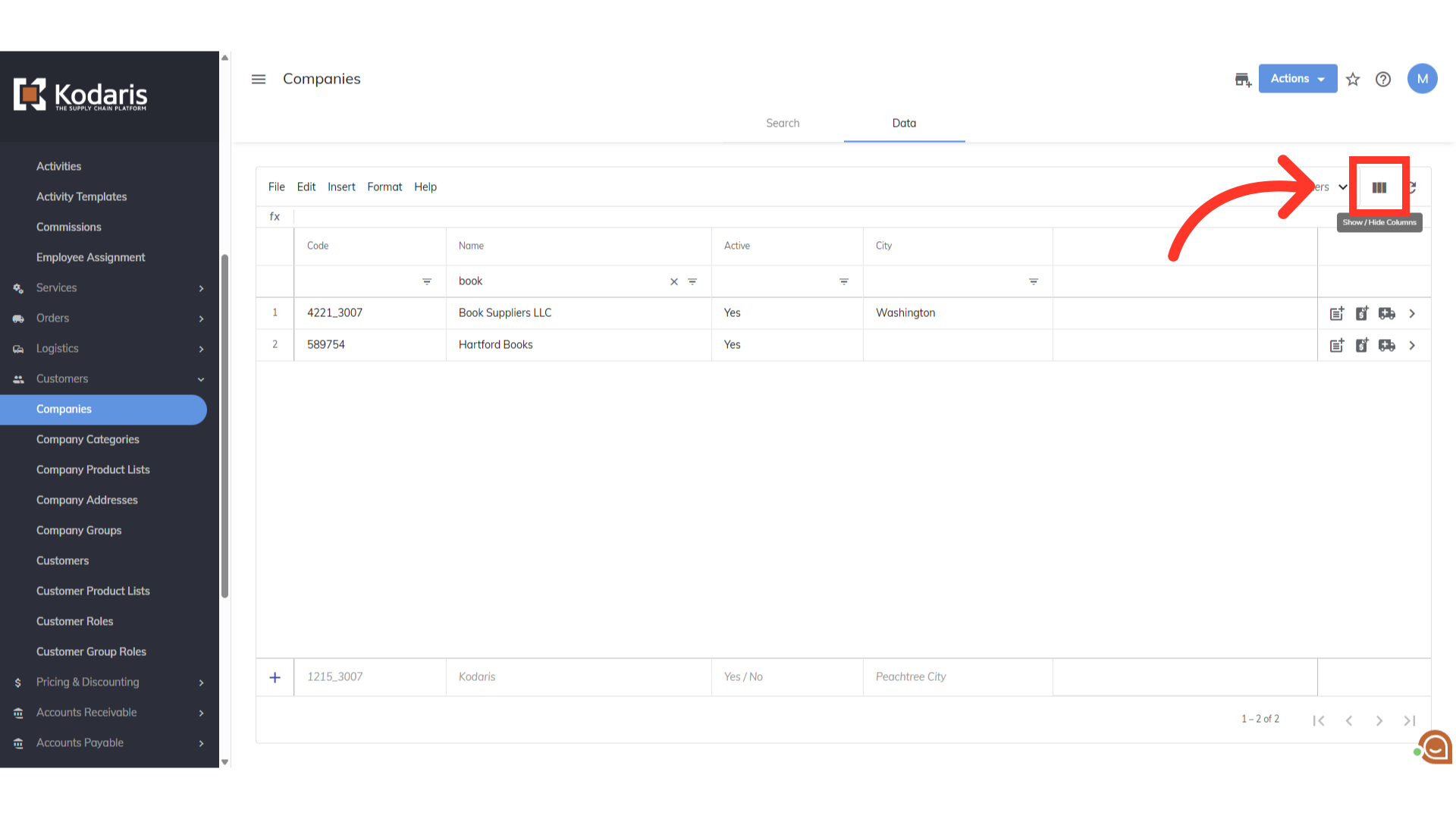Clear the 'book' filter in Name column
This screenshot has height=819, width=1456.
click(673, 281)
